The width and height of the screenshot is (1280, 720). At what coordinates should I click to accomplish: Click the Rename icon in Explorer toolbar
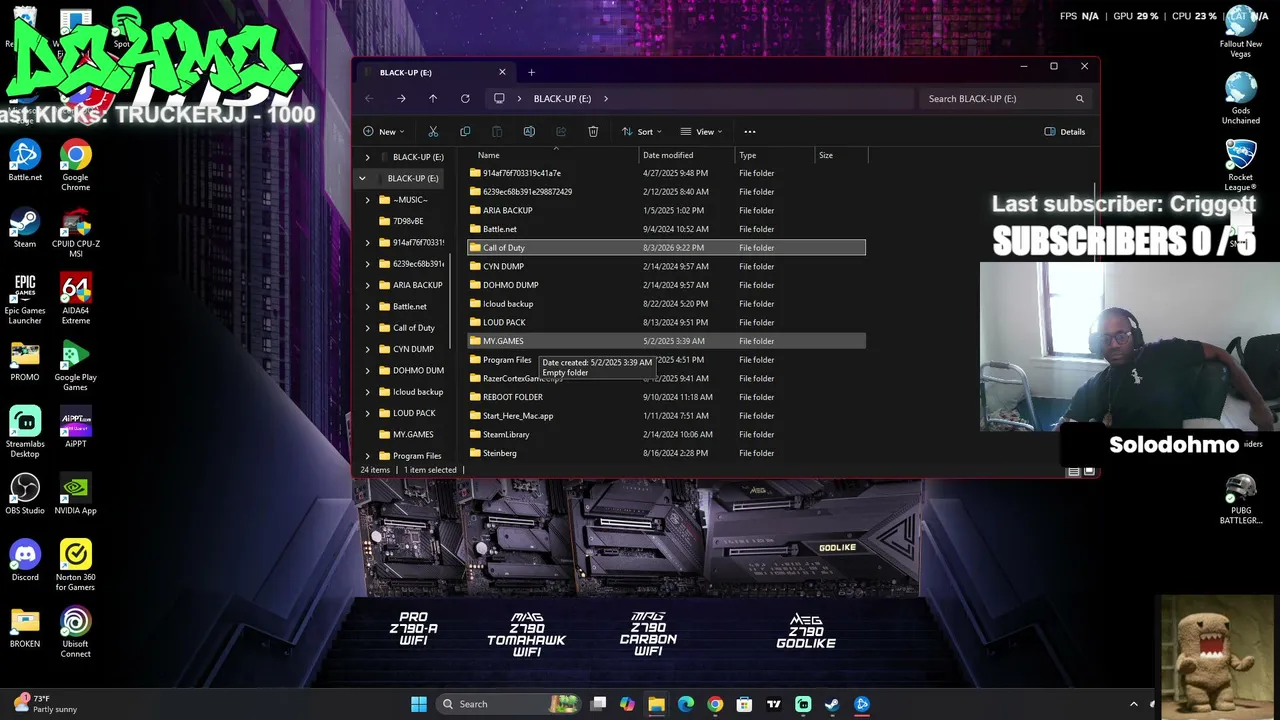tap(529, 131)
